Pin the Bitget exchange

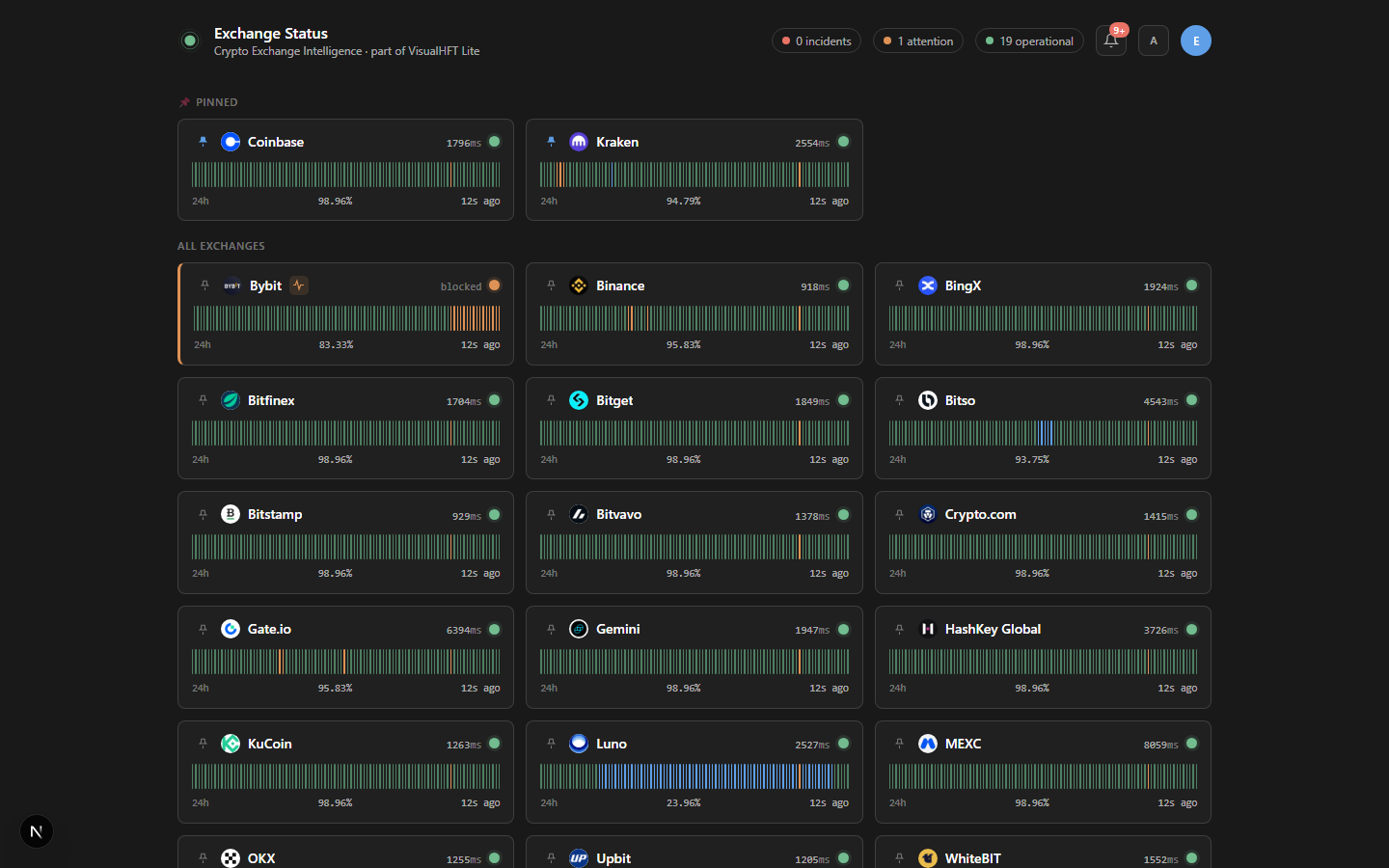coord(551,400)
